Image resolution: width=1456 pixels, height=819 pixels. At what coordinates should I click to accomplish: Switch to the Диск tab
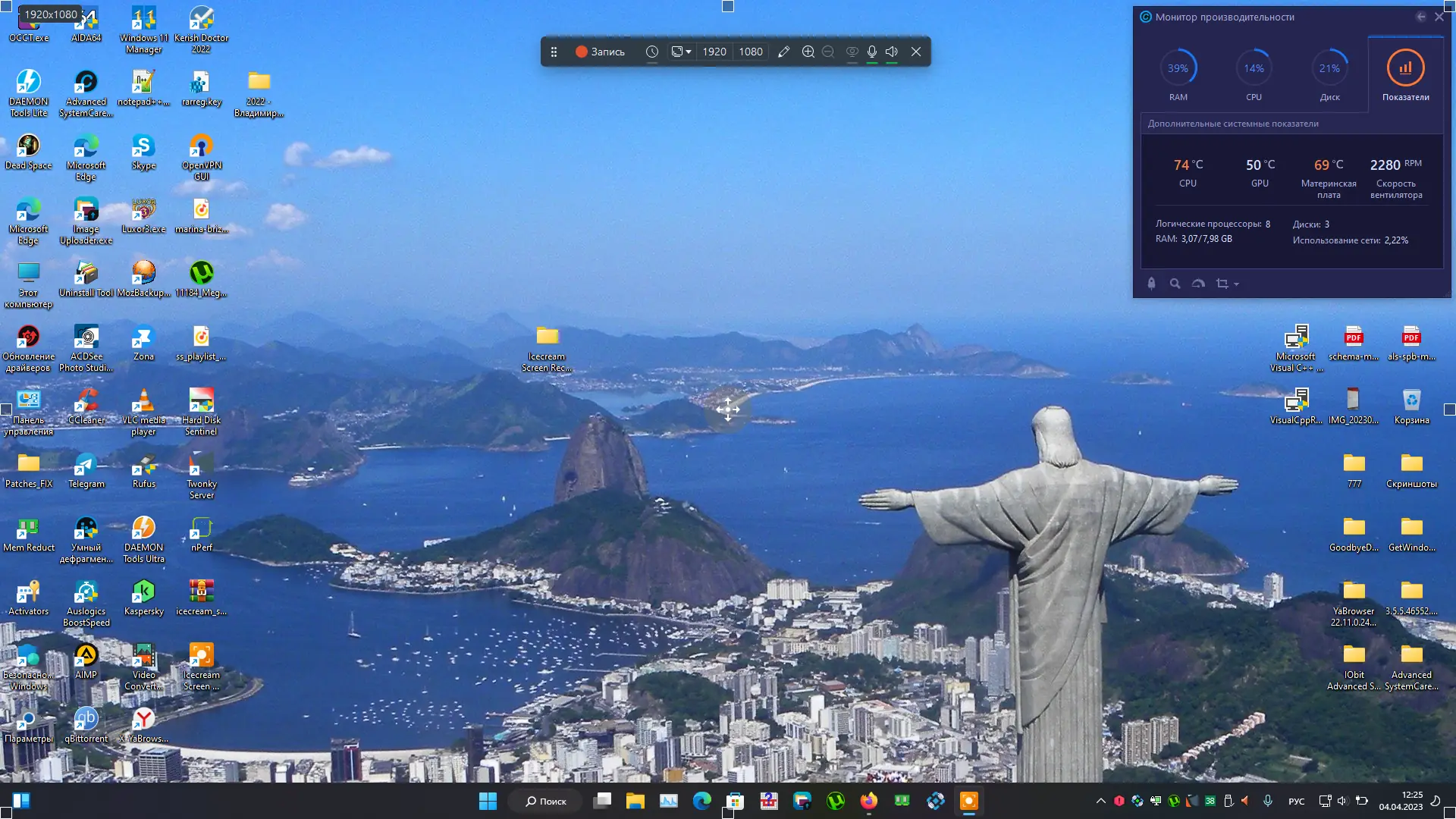[1329, 74]
